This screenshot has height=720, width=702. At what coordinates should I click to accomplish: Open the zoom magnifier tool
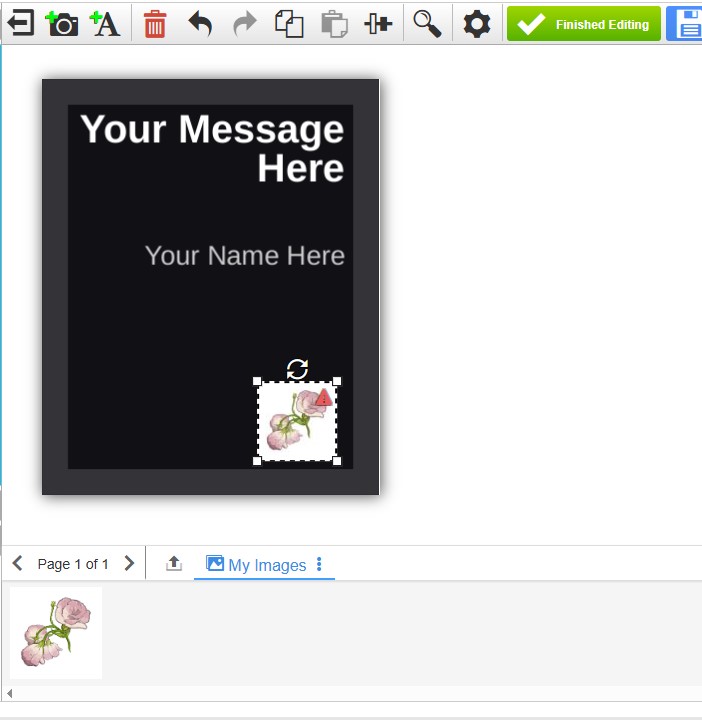[x=427, y=24]
